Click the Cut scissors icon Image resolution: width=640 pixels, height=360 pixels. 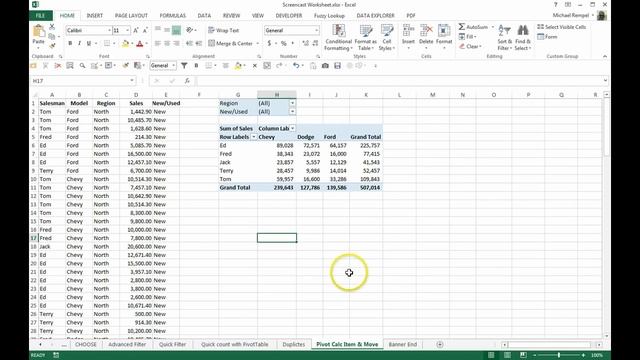point(52,27)
